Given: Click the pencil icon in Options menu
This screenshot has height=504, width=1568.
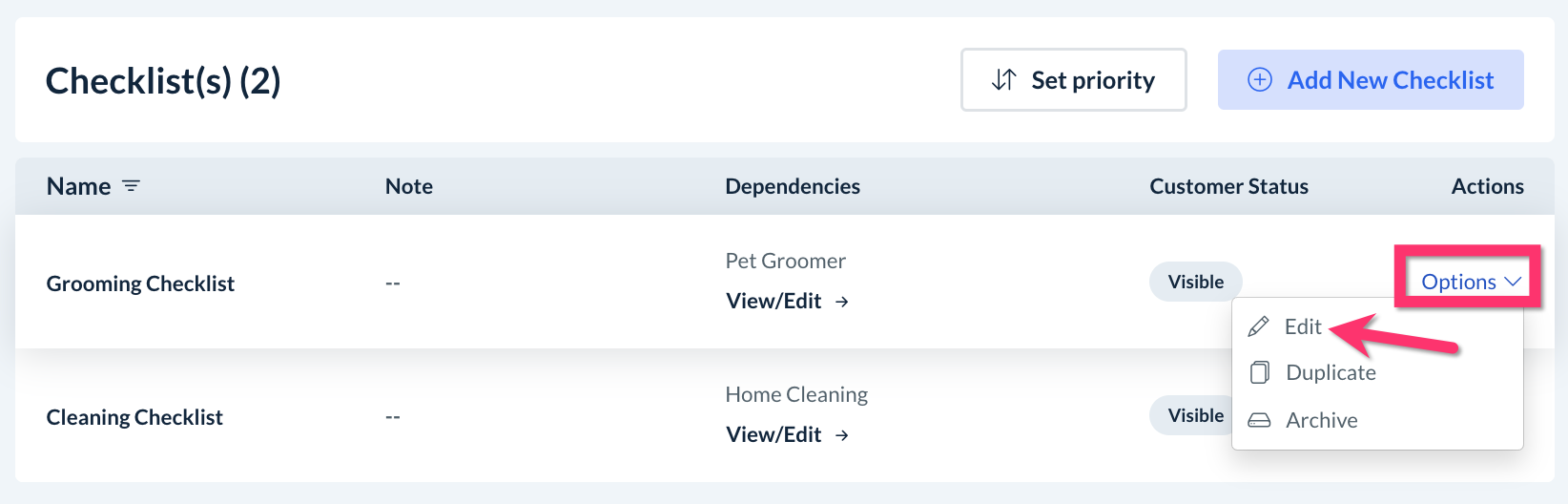Looking at the screenshot, I should point(1259,326).
